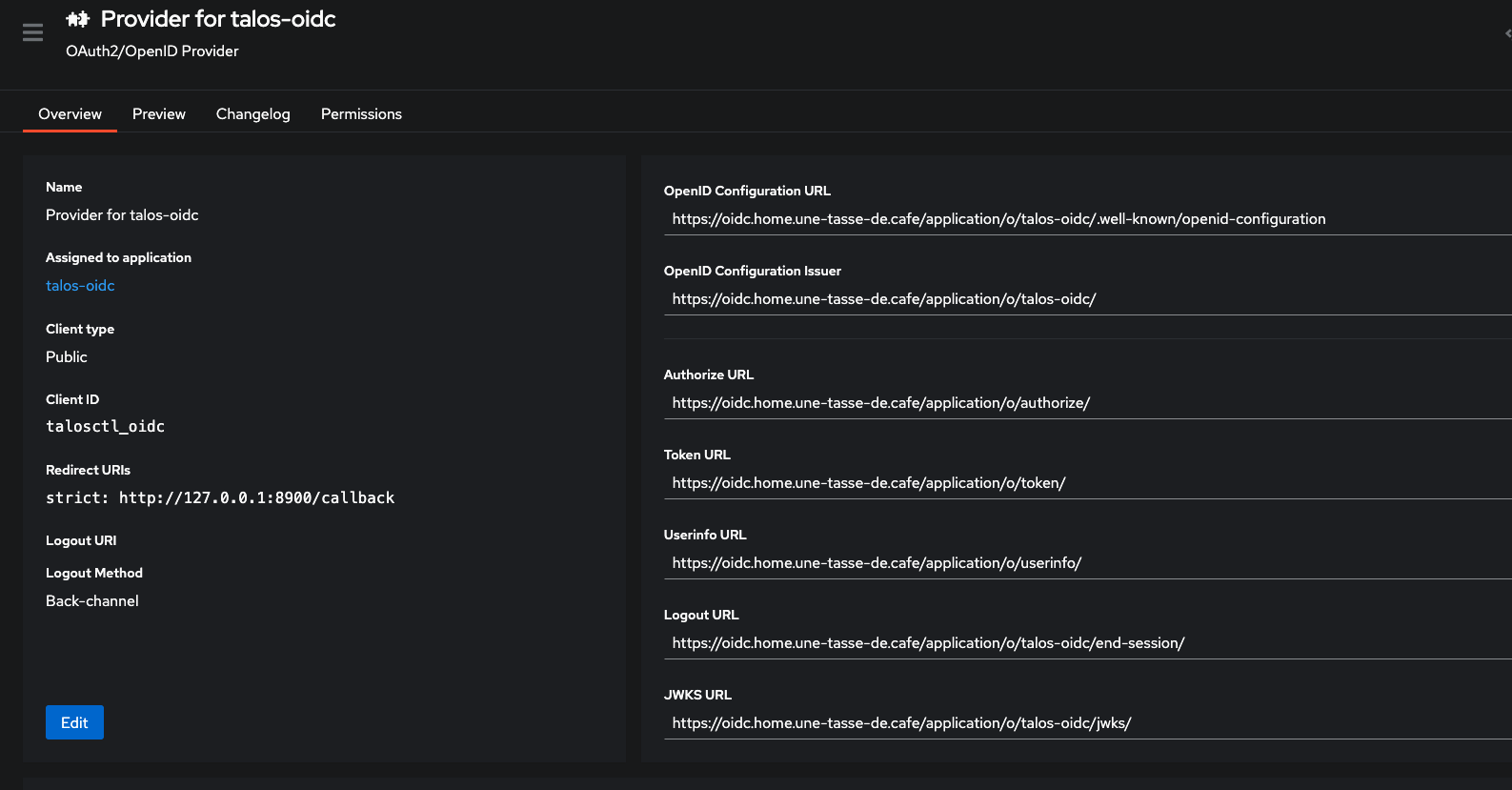The image size is (1512, 790).
Task: Open the assigned talos-oidc application link
Action: point(80,286)
